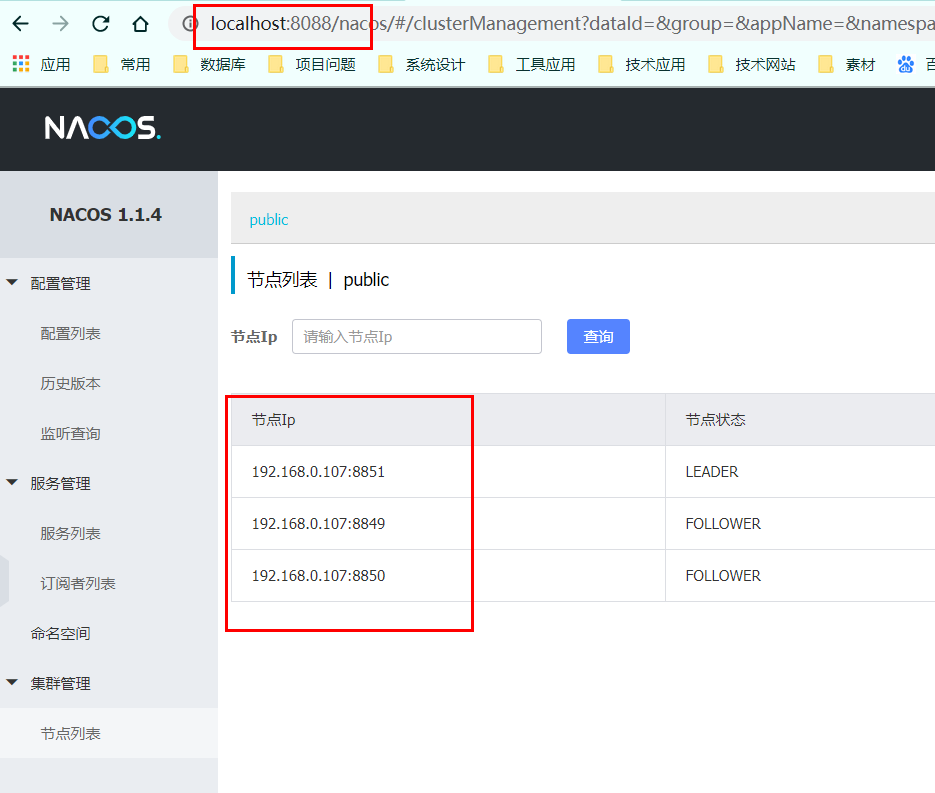Collapse the 集群管理 menu arrow

coord(12,682)
